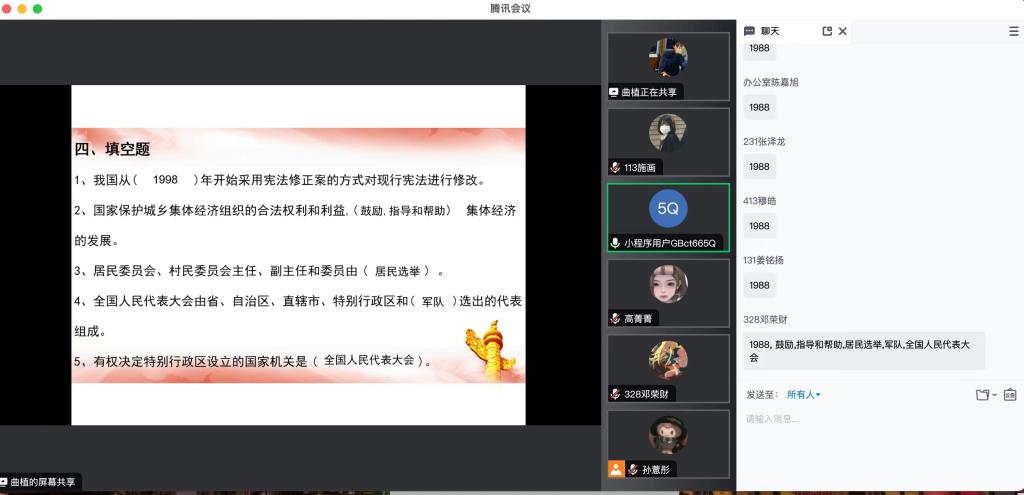
Task: Click screen share icon on 曲植正在共享 tile
Action: (x=614, y=92)
